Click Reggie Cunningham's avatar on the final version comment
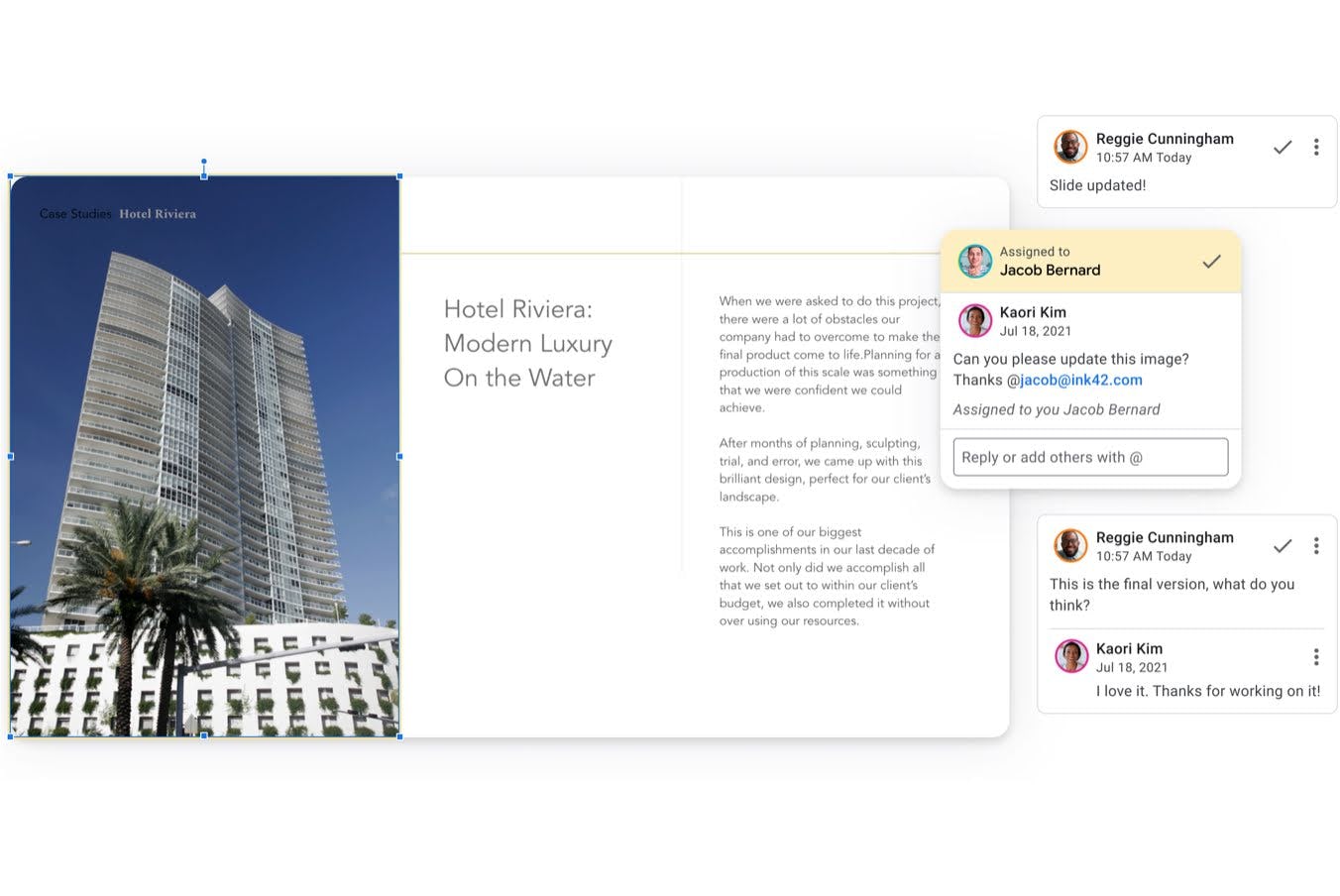The width and height of the screenshot is (1340, 896). click(1070, 545)
